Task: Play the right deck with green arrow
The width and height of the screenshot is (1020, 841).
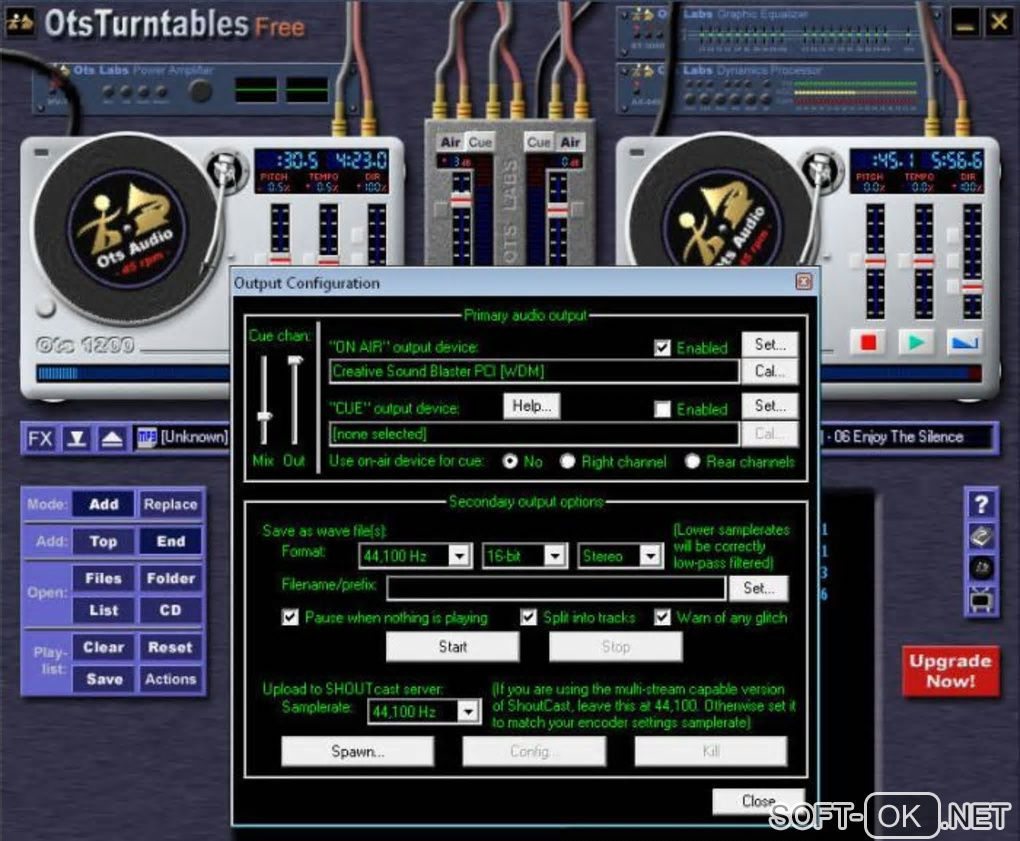Action: [x=916, y=342]
